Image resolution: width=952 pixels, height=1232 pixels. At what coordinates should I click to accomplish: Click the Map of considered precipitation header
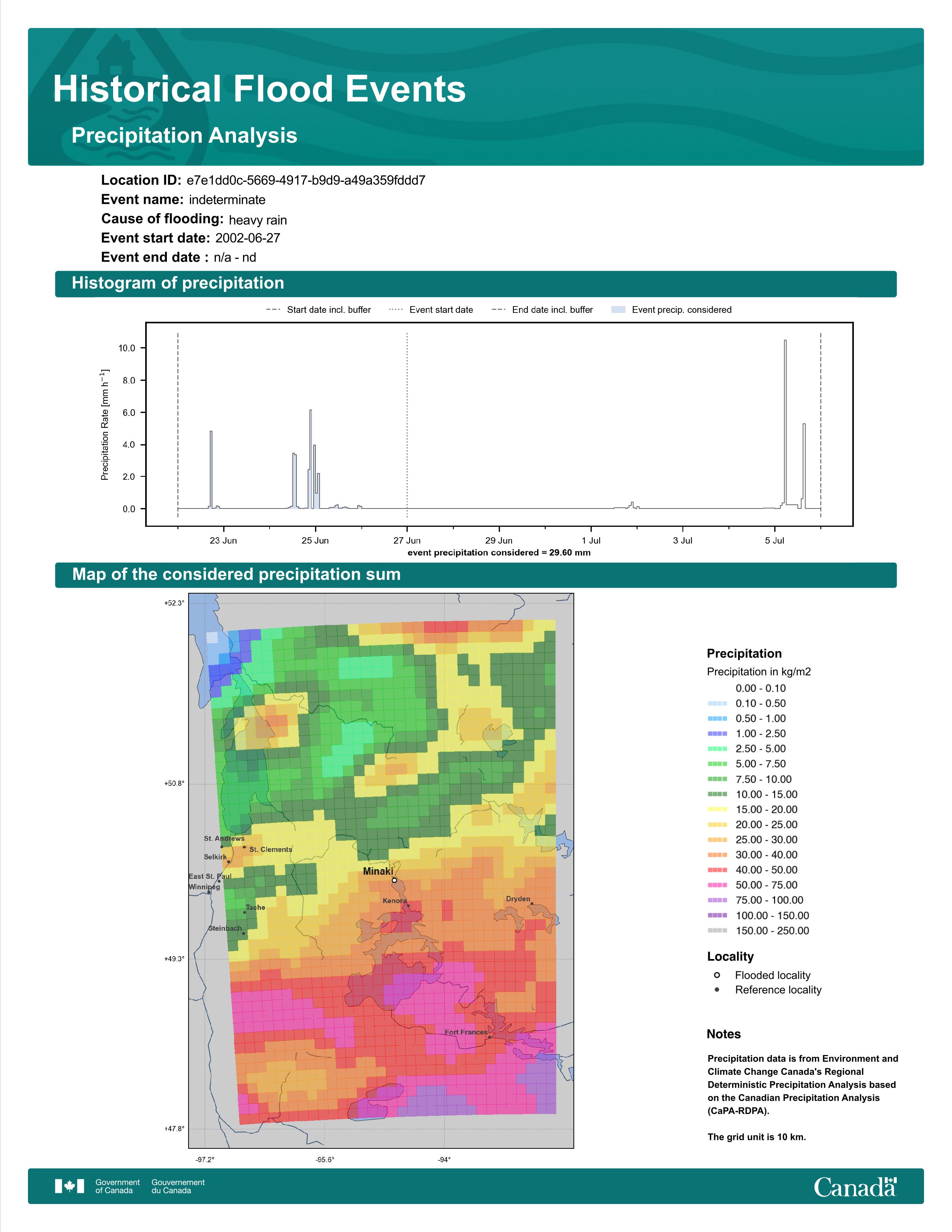point(236,574)
